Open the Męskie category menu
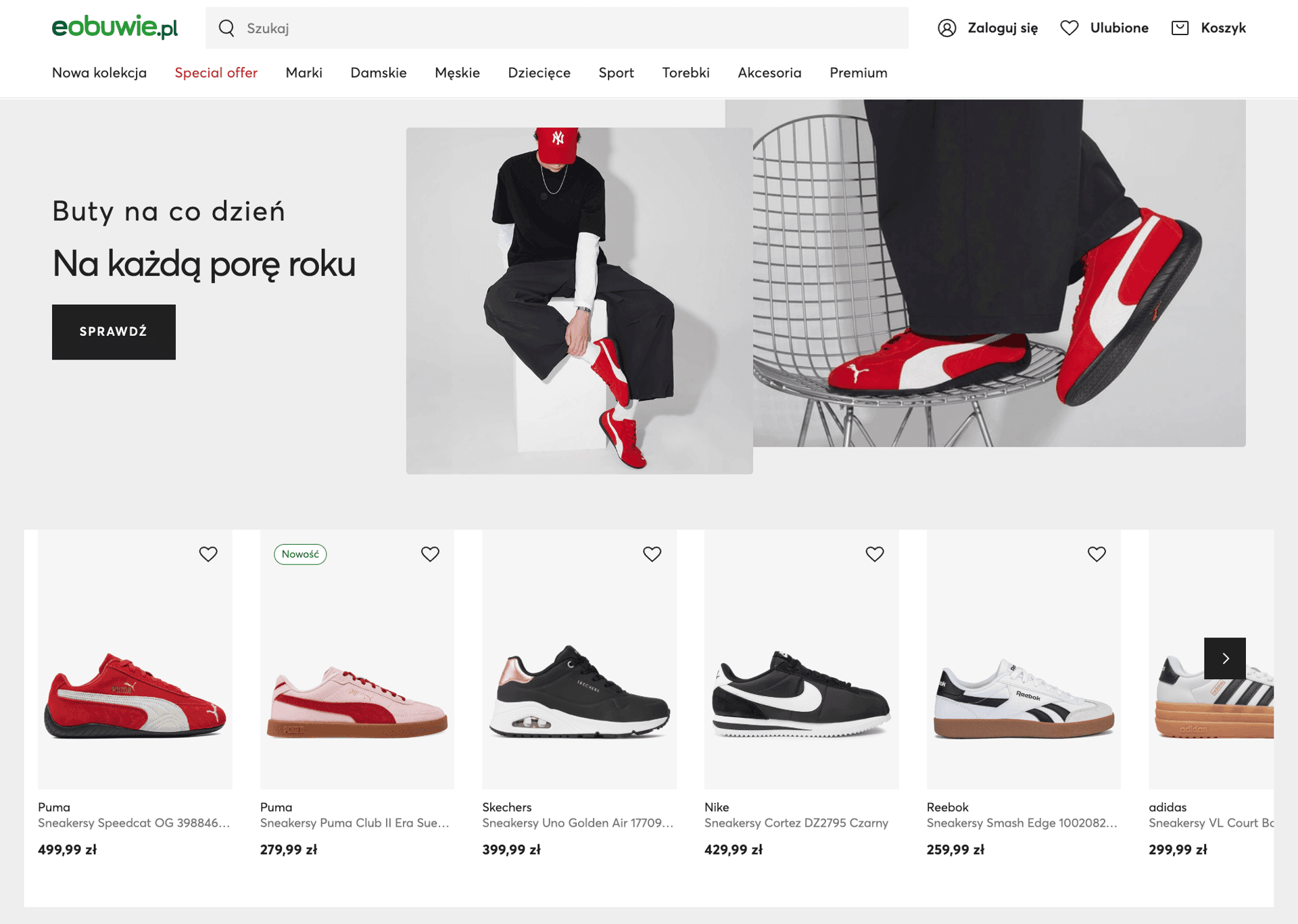 point(457,72)
